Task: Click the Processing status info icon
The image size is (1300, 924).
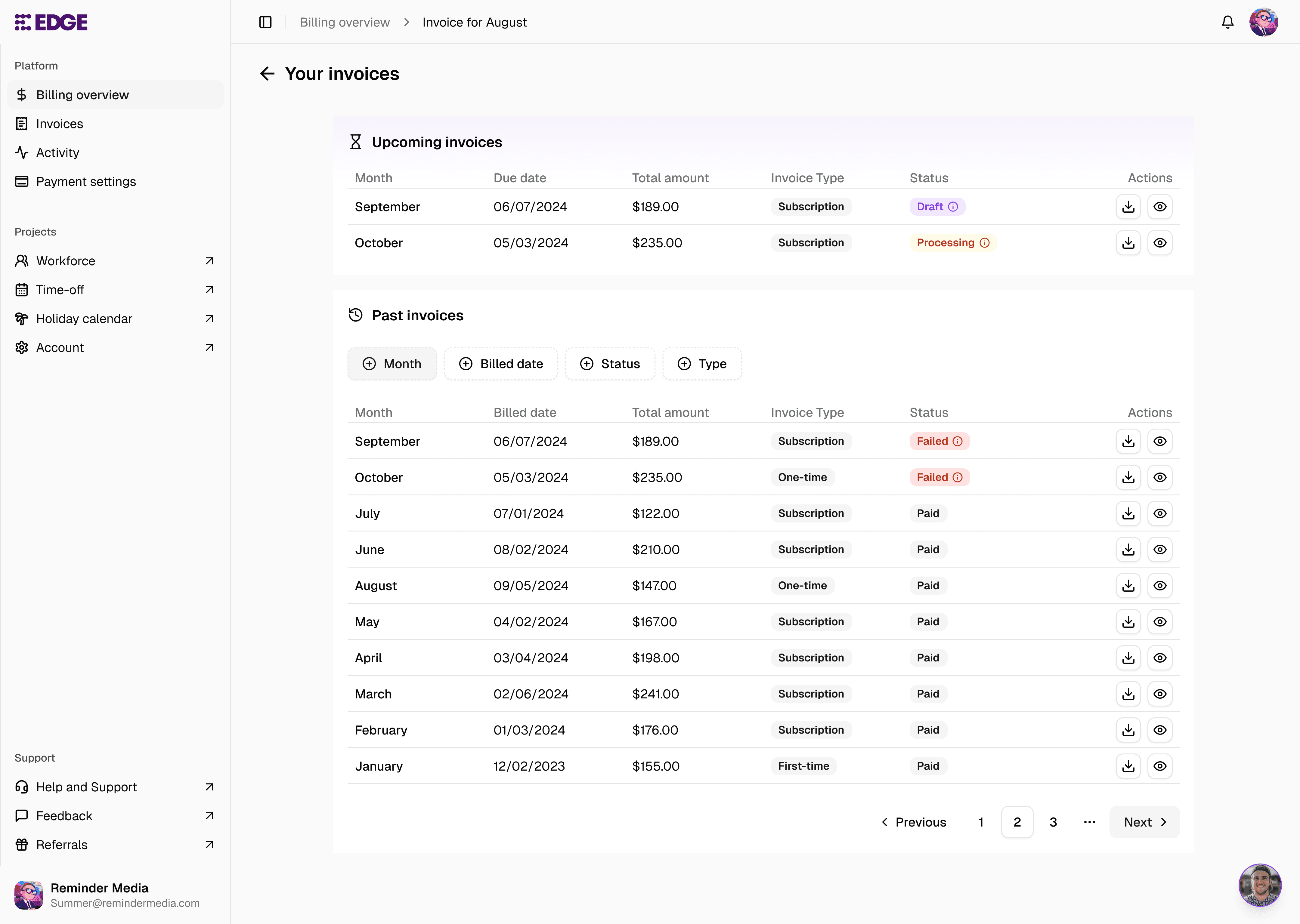Action: tap(984, 243)
